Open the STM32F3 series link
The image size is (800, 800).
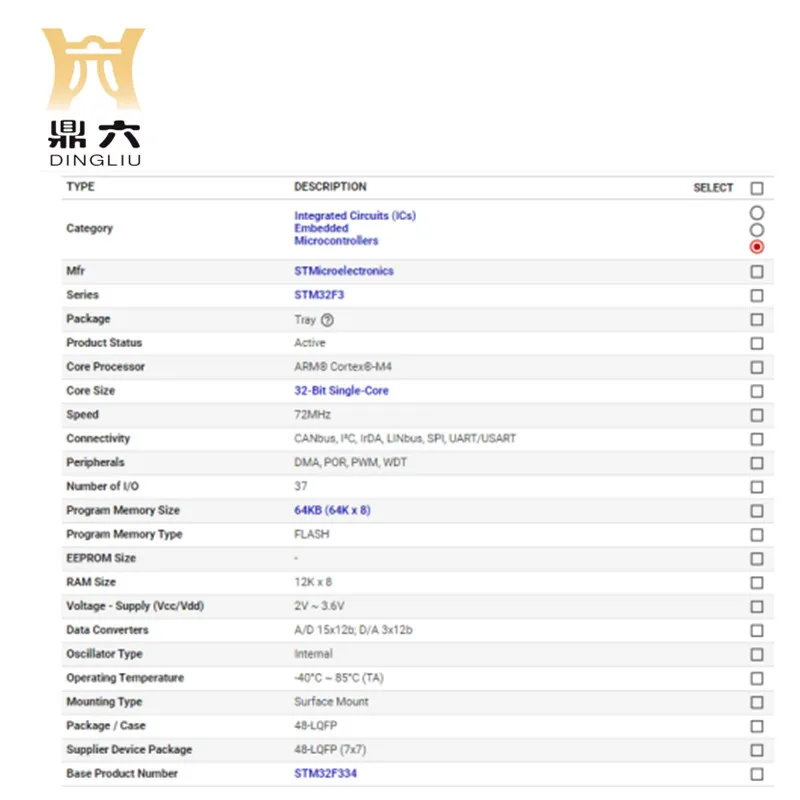click(x=319, y=295)
